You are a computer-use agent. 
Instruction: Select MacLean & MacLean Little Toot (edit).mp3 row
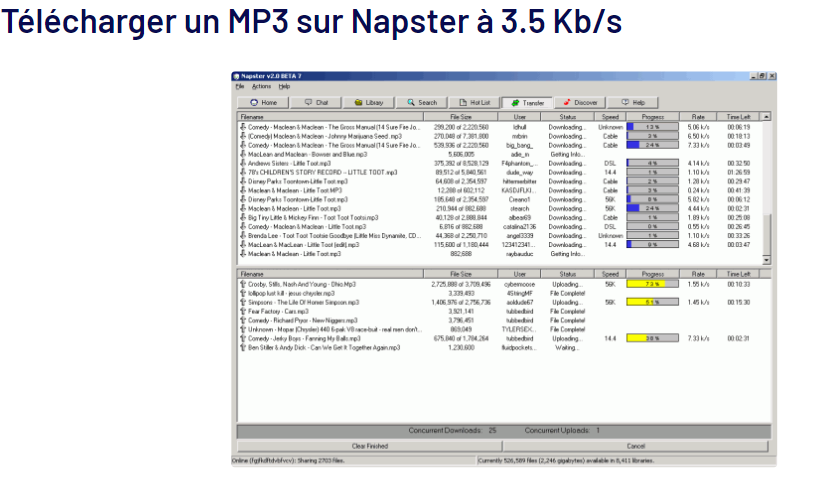pos(500,245)
